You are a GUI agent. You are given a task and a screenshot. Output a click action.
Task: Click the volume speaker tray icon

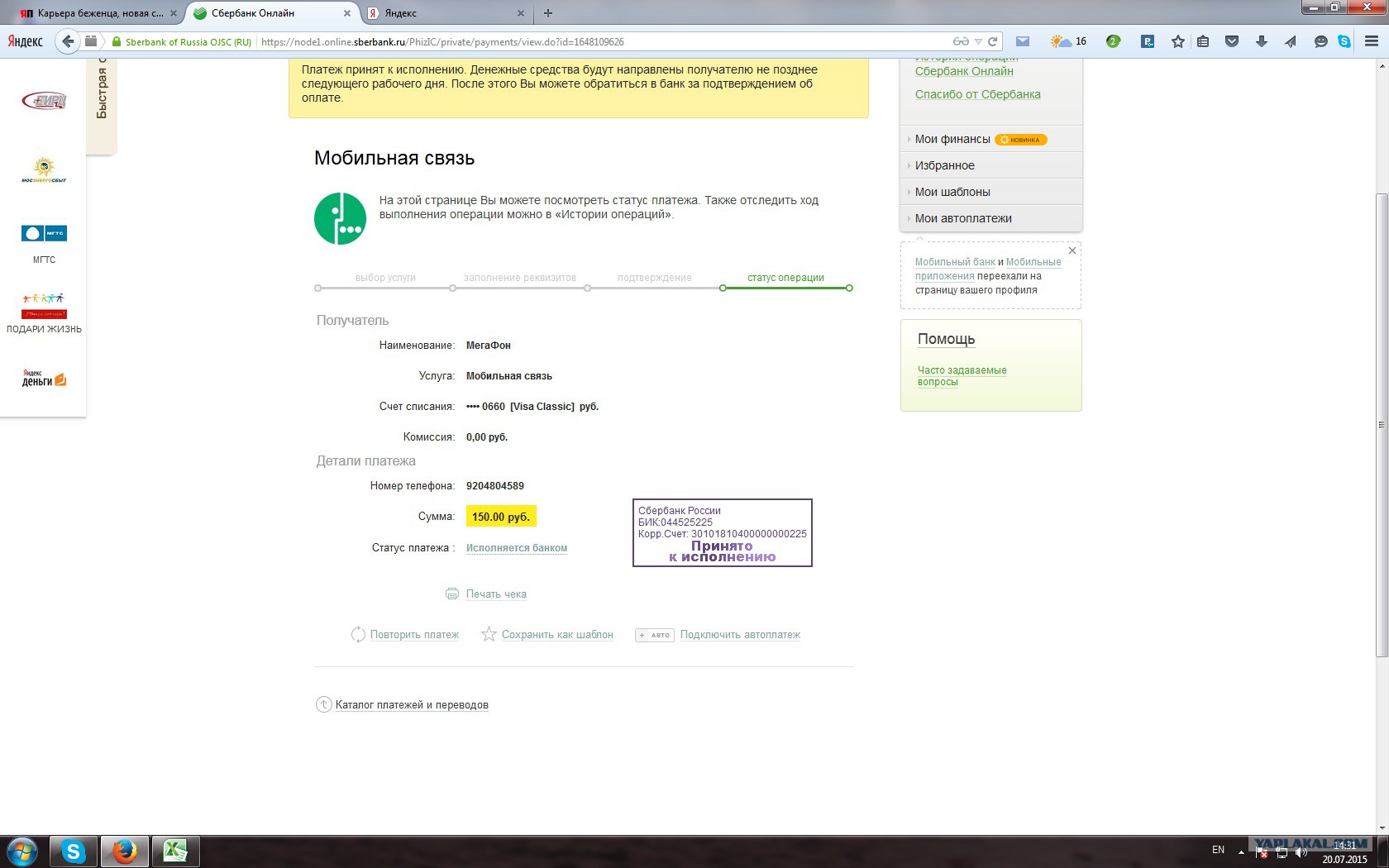1302,851
